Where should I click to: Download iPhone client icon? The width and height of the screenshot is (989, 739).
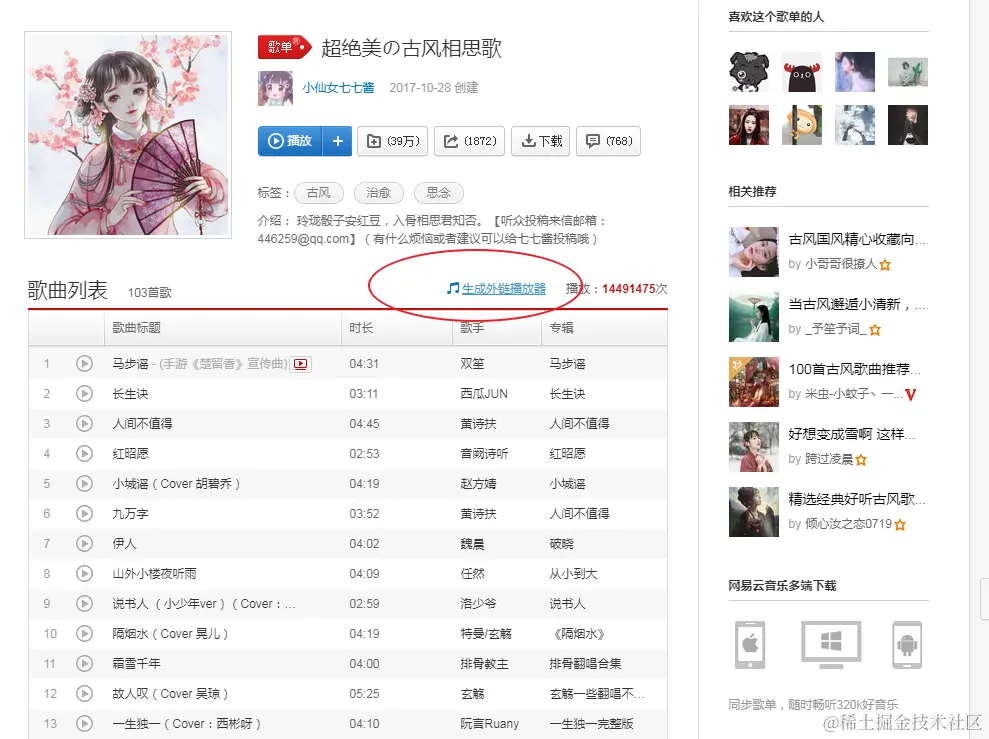750,644
